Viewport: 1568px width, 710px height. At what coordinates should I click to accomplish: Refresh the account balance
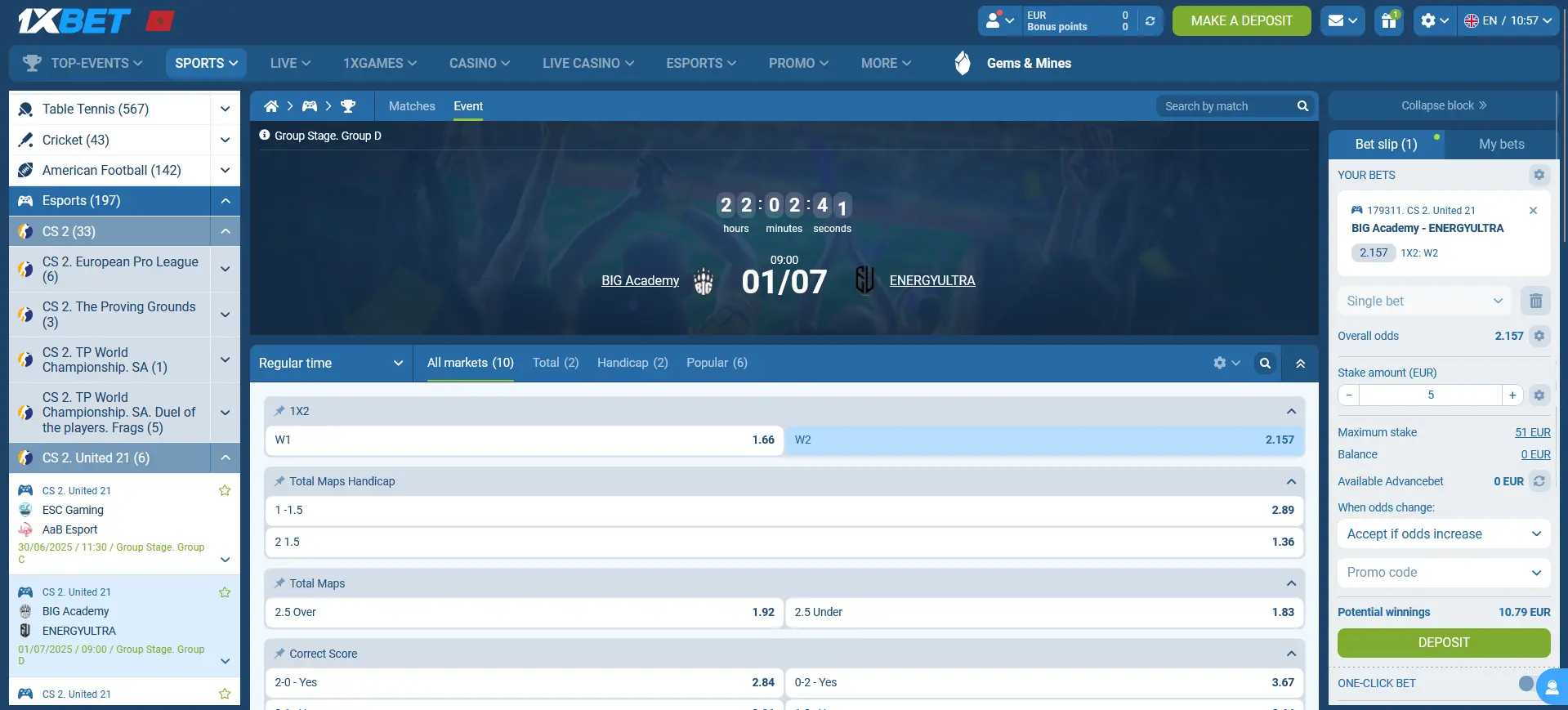1150,21
